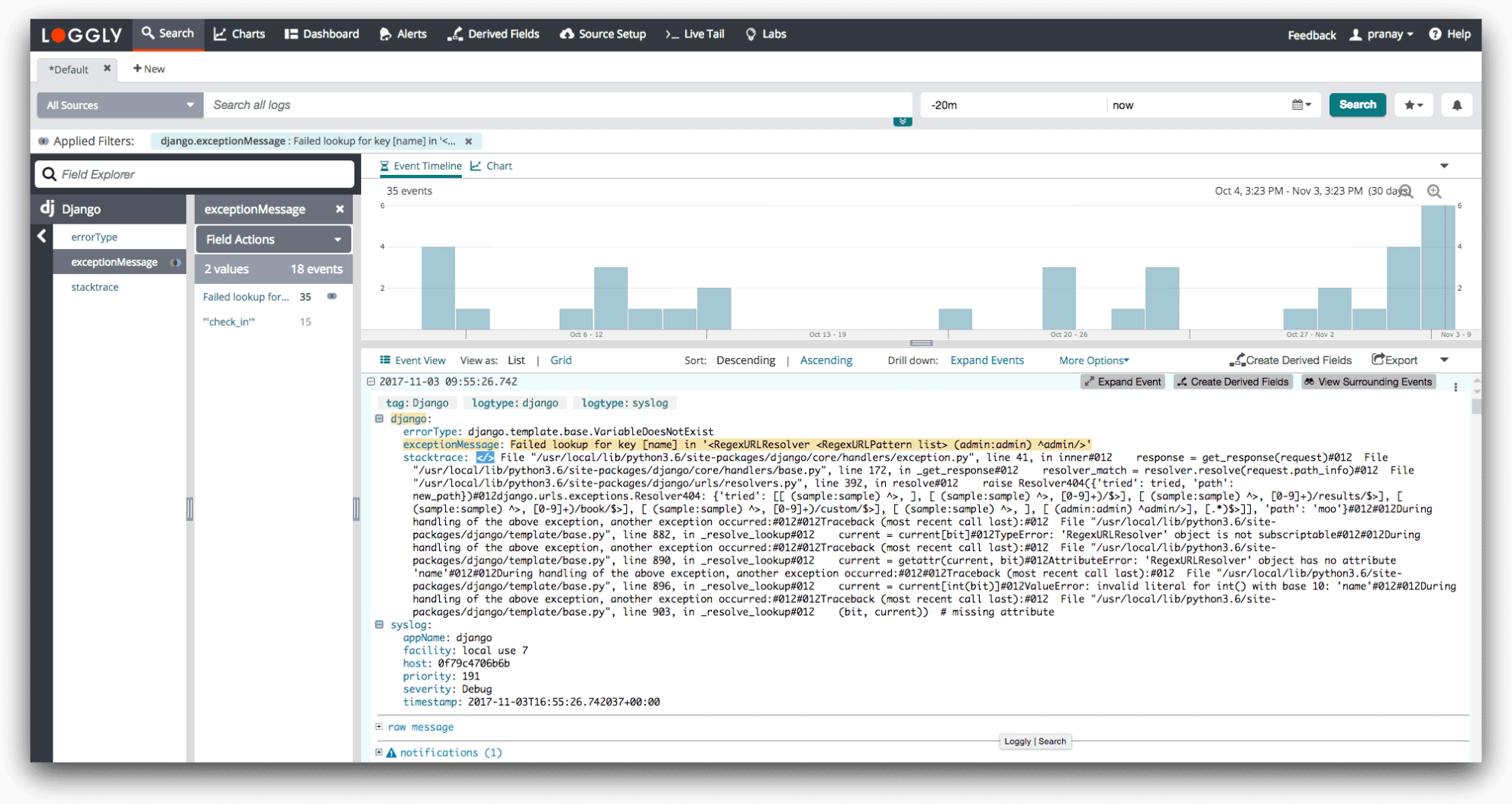Expand the raw message section
This screenshot has height=804, width=1512.
point(379,726)
